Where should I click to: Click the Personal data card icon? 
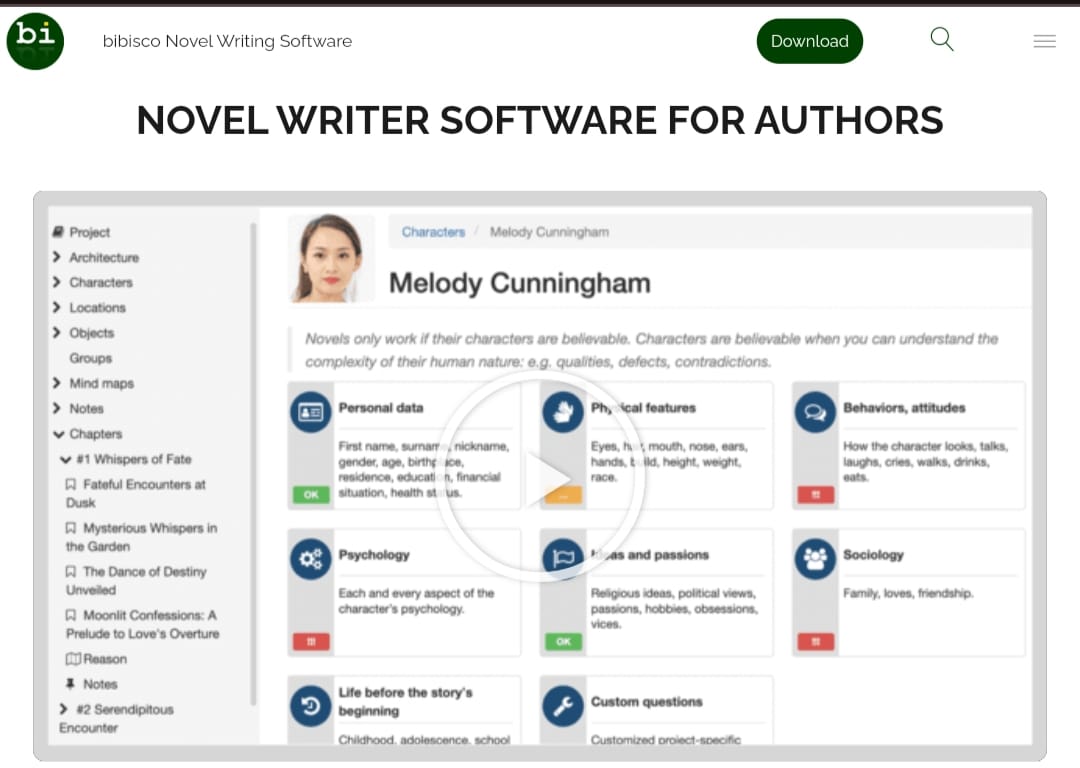coord(311,412)
